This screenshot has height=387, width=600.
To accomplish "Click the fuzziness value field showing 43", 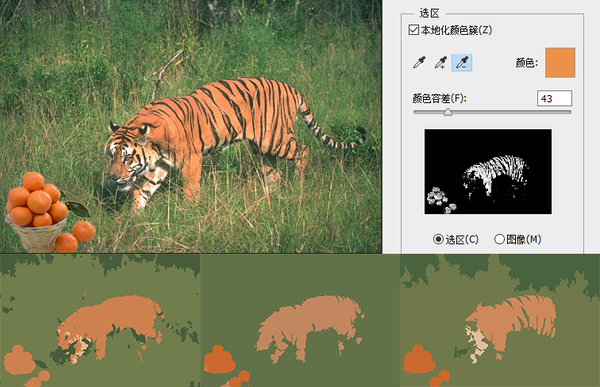I will (x=554, y=98).
